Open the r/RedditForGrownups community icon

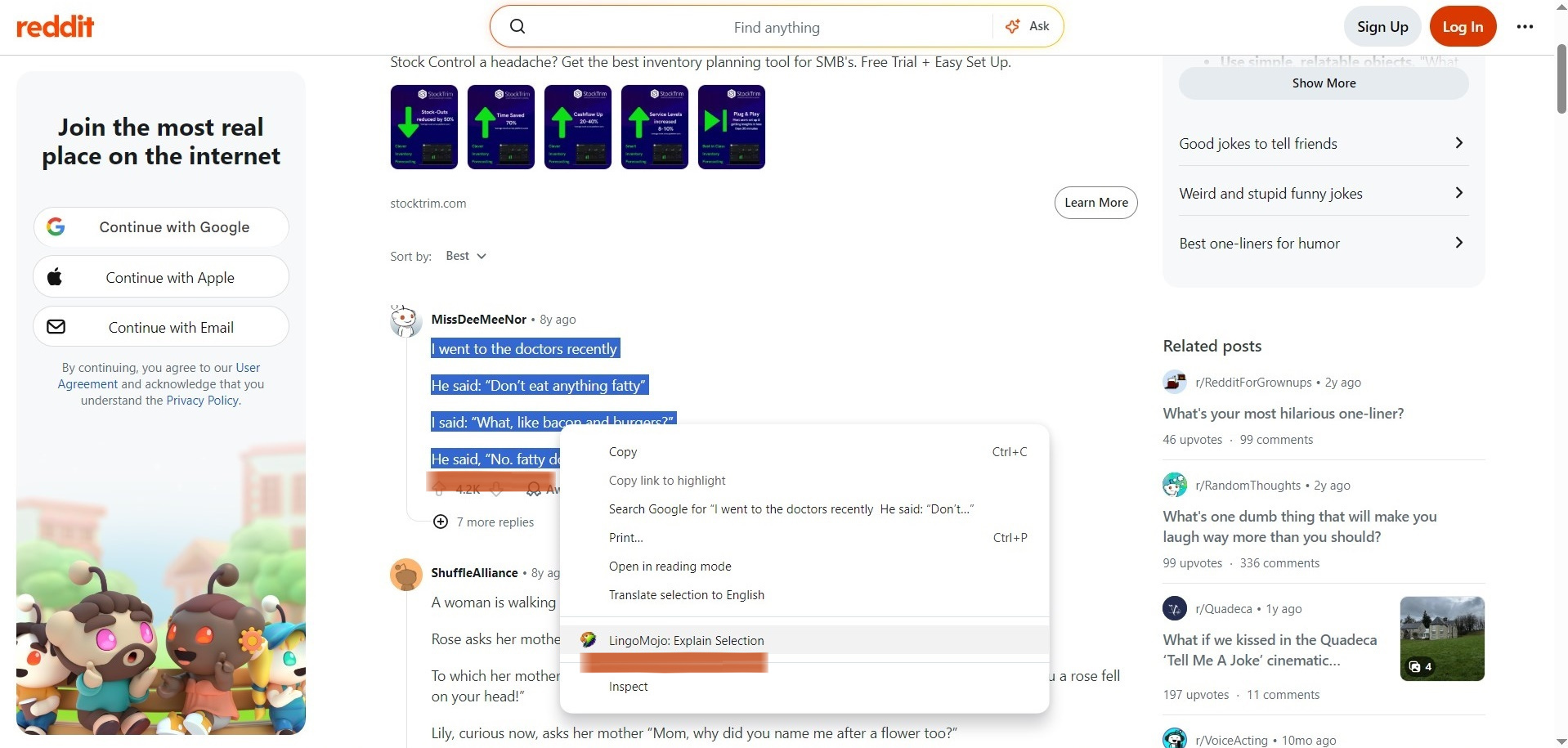(1175, 382)
